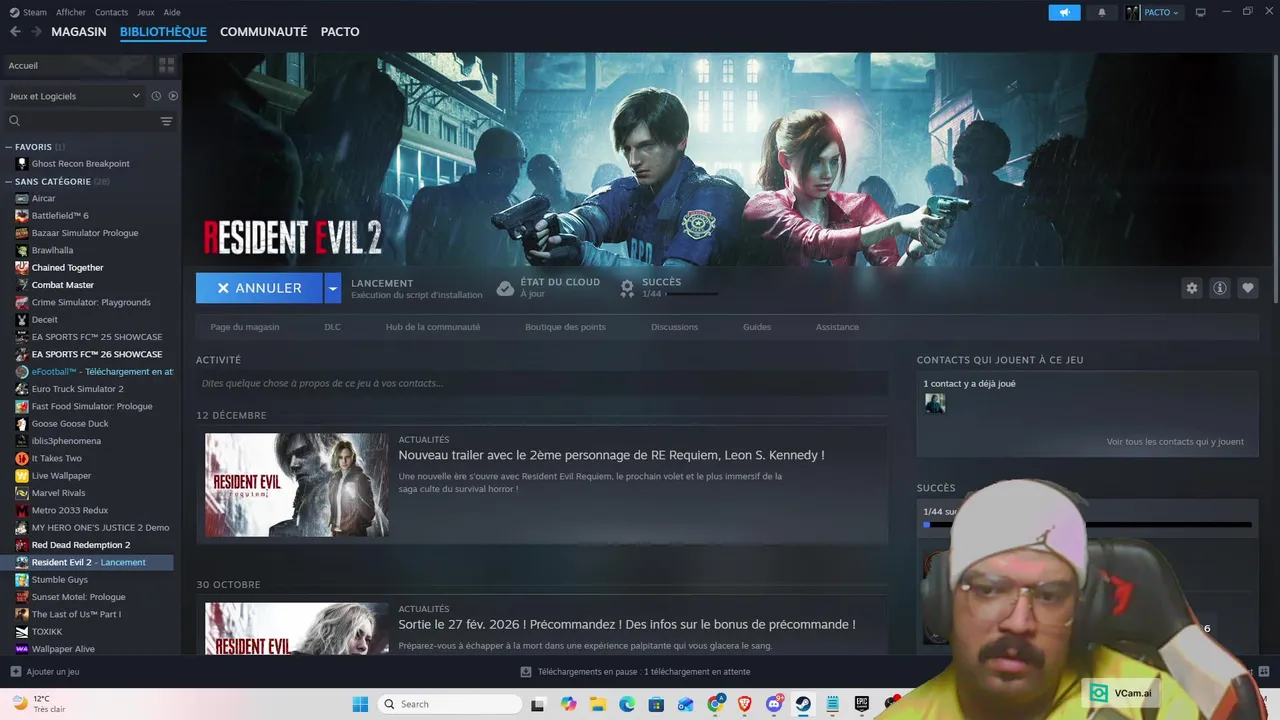Click Ajouter un jeu button
The image size is (1280, 720).
(x=44, y=672)
